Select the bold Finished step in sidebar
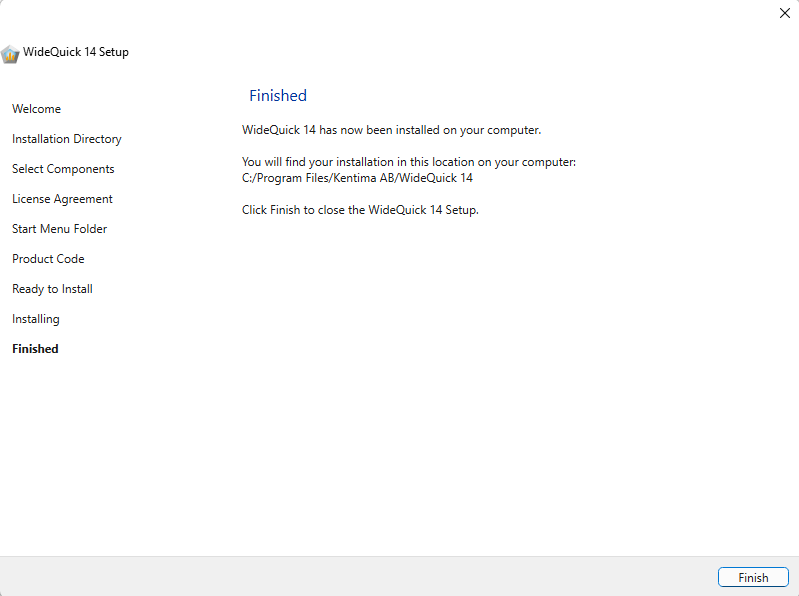799x596 pixels. coord(35,349)
